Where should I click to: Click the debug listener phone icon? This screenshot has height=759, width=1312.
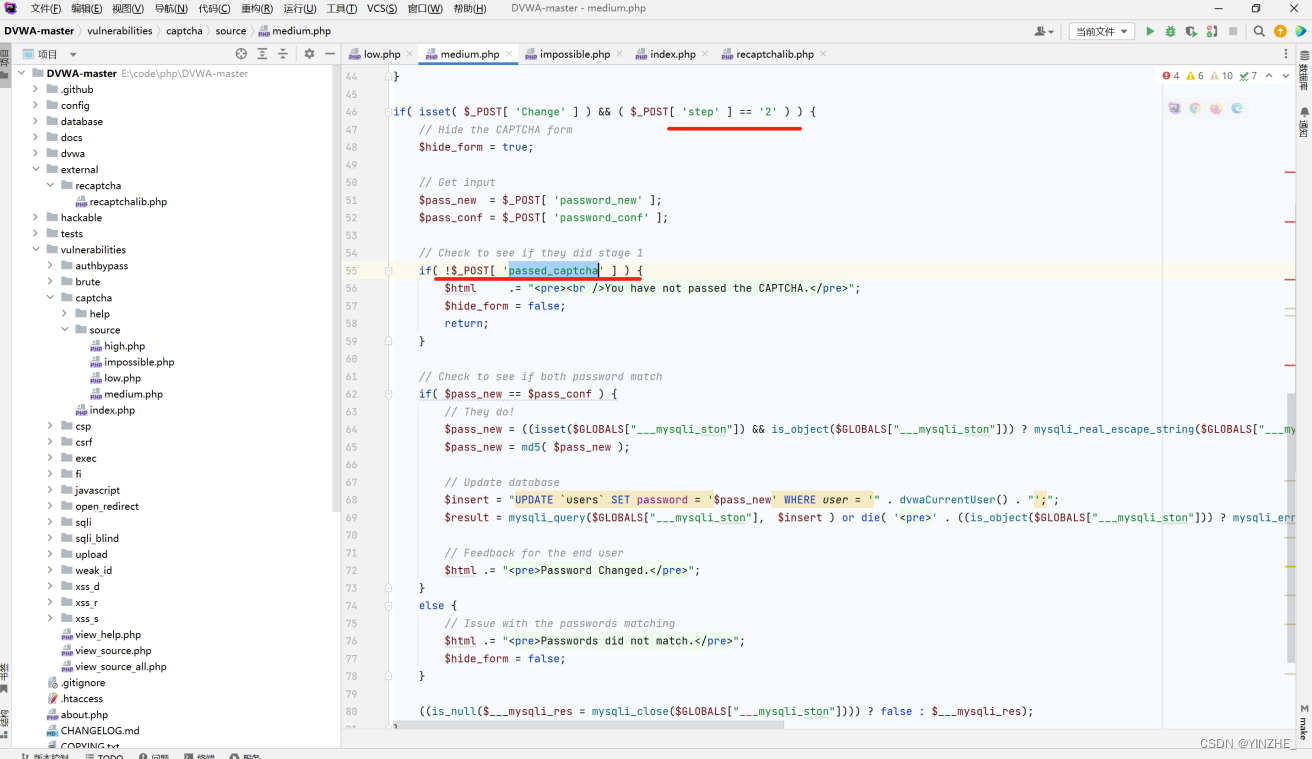click(x=1211, y=32)
